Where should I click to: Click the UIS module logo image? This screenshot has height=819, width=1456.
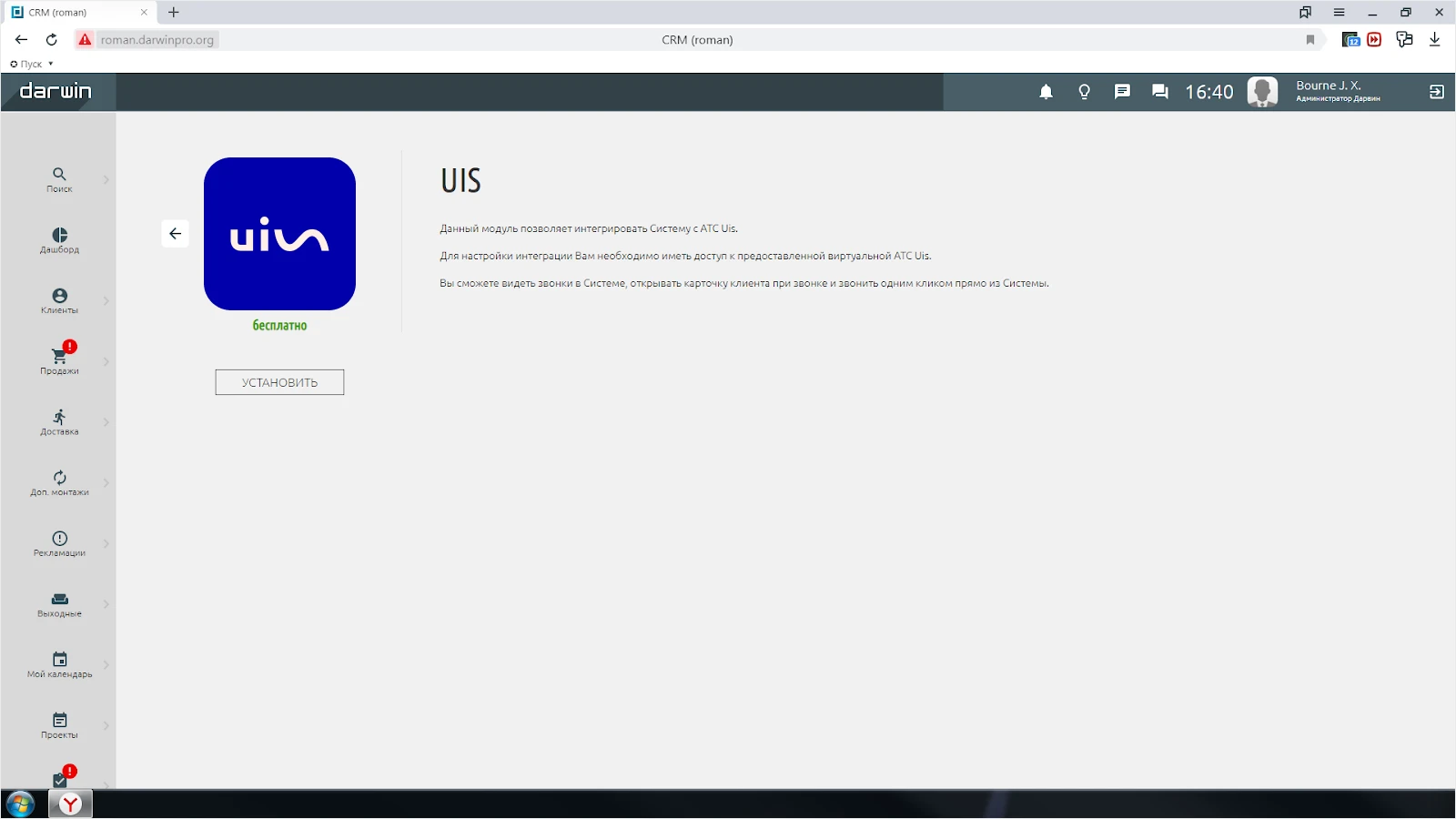point(279,234)
